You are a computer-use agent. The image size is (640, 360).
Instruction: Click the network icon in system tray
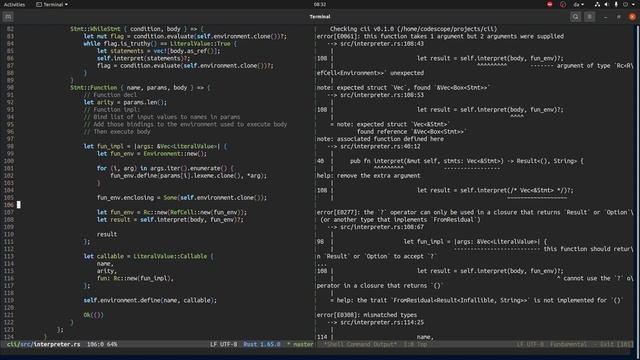pos(598,4)
